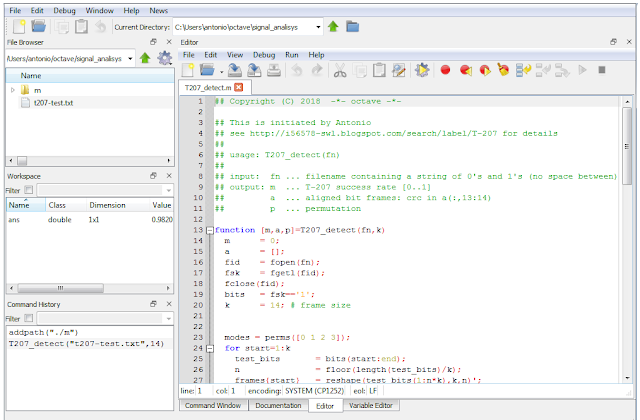Undock the File Browser panel
Viewport: 640px width, 420px height.
click(153, 42)
